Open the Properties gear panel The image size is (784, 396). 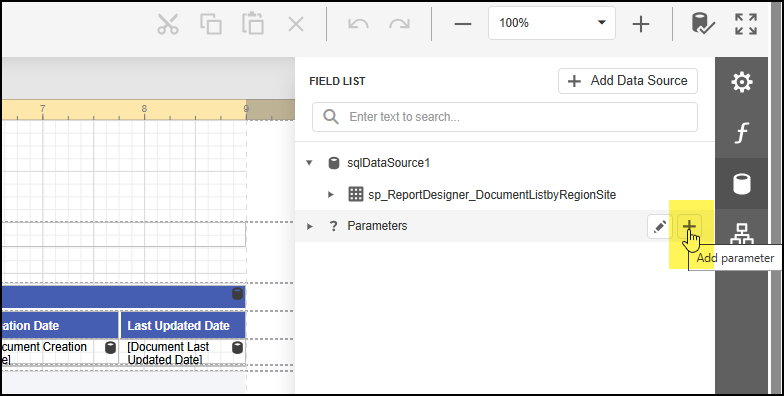coord(742,82)
